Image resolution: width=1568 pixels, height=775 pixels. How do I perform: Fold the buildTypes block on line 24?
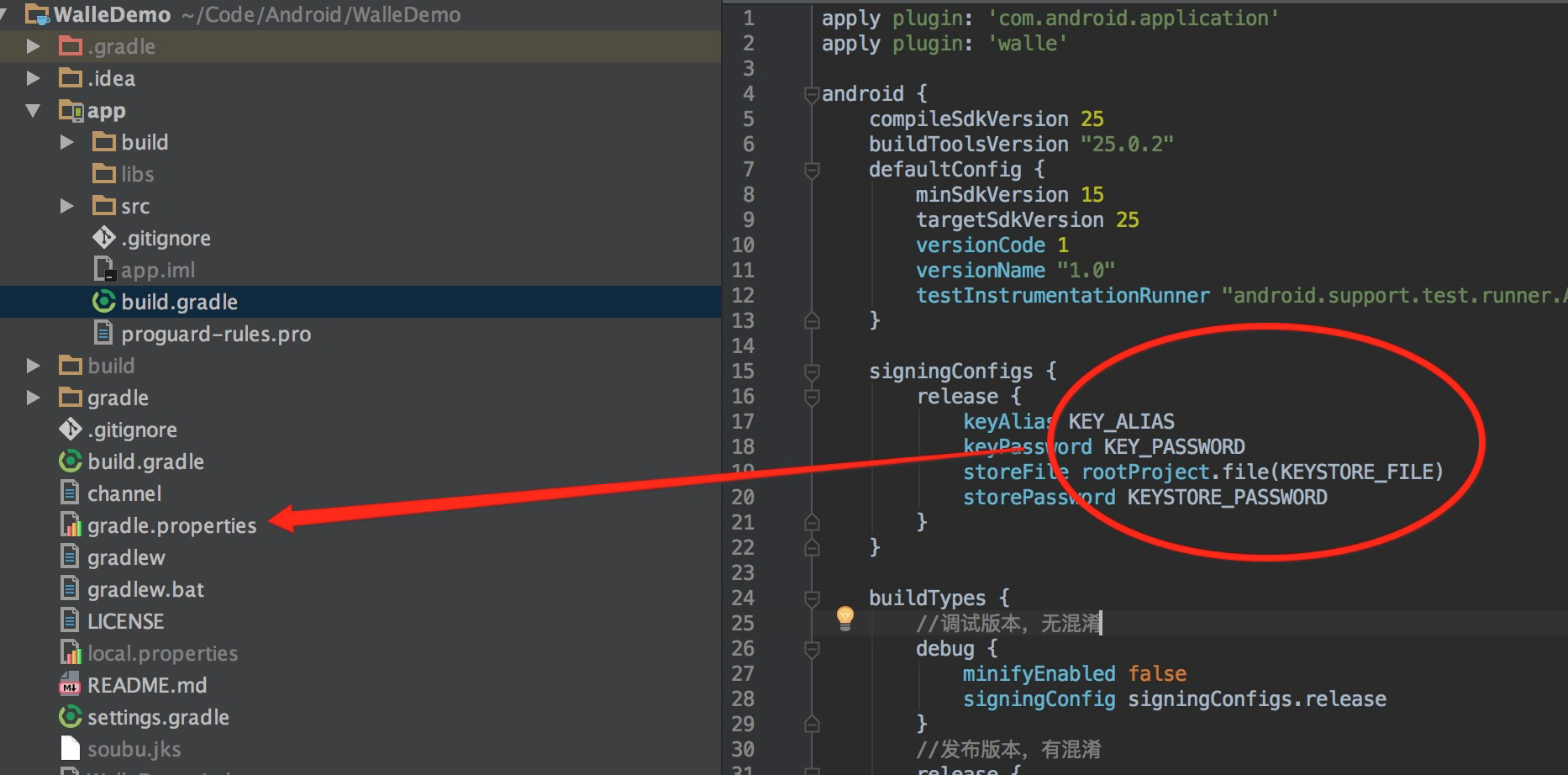point(812,598)
